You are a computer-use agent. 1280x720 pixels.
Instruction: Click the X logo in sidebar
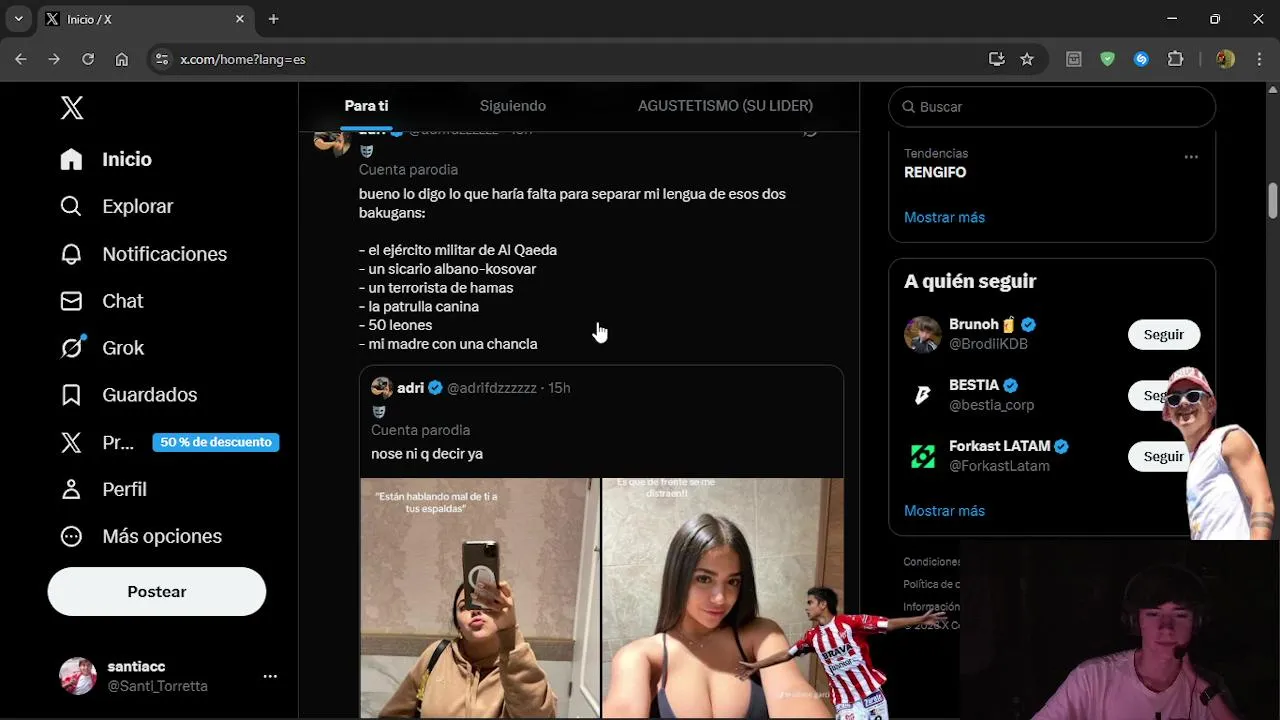pos(72,108)
